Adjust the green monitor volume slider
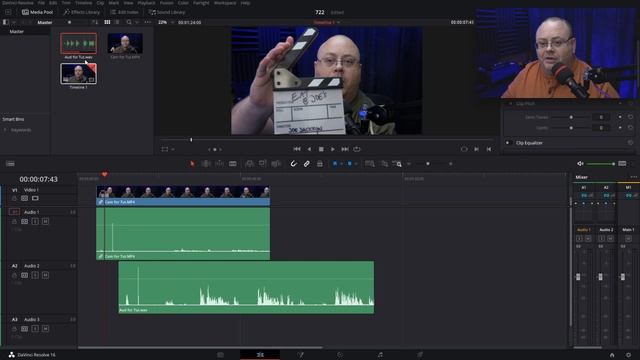640x360 pixels. (601, 164)
